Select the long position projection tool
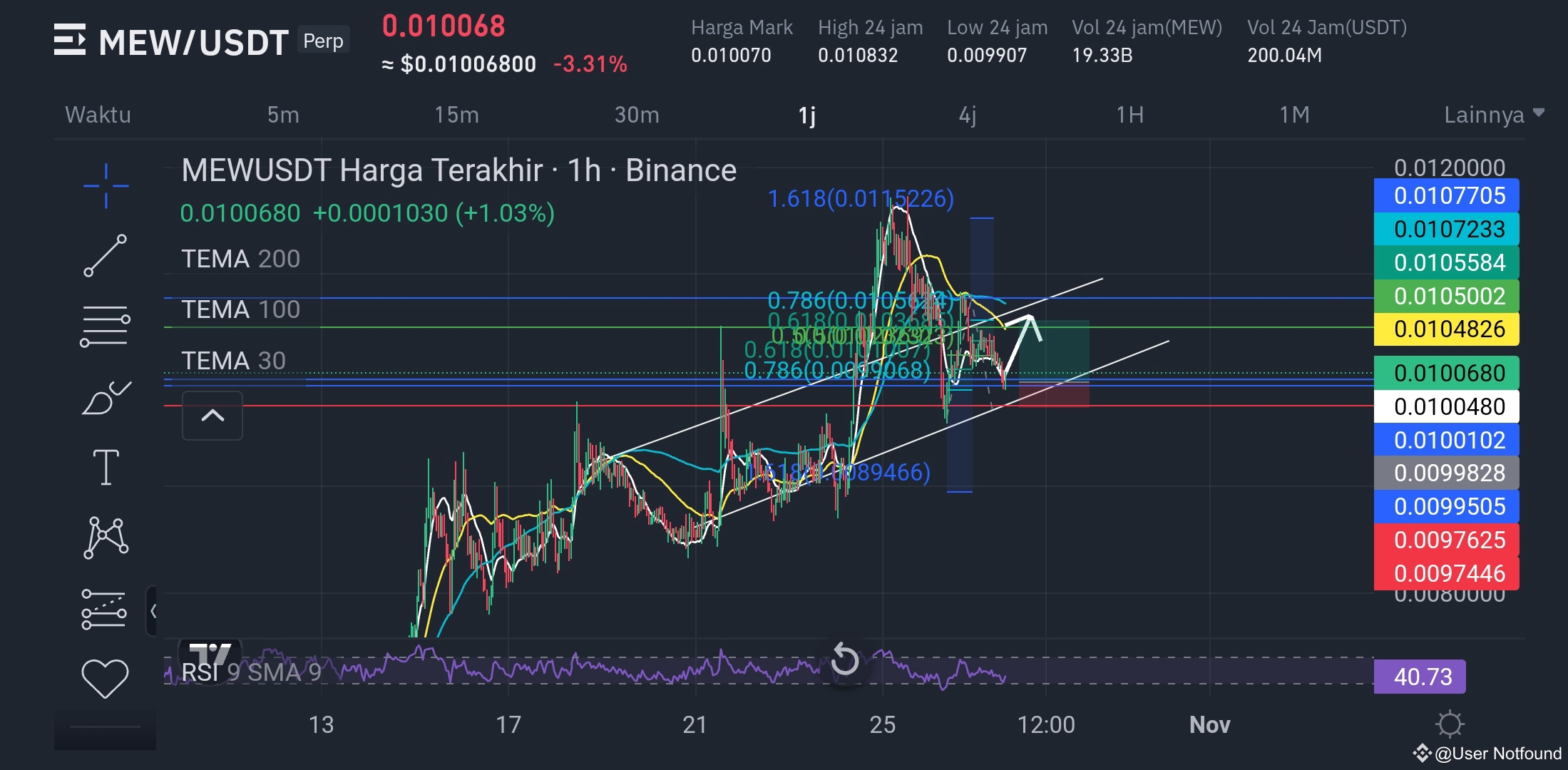This screenshot has width=1568, height=770. pos(106,608)
